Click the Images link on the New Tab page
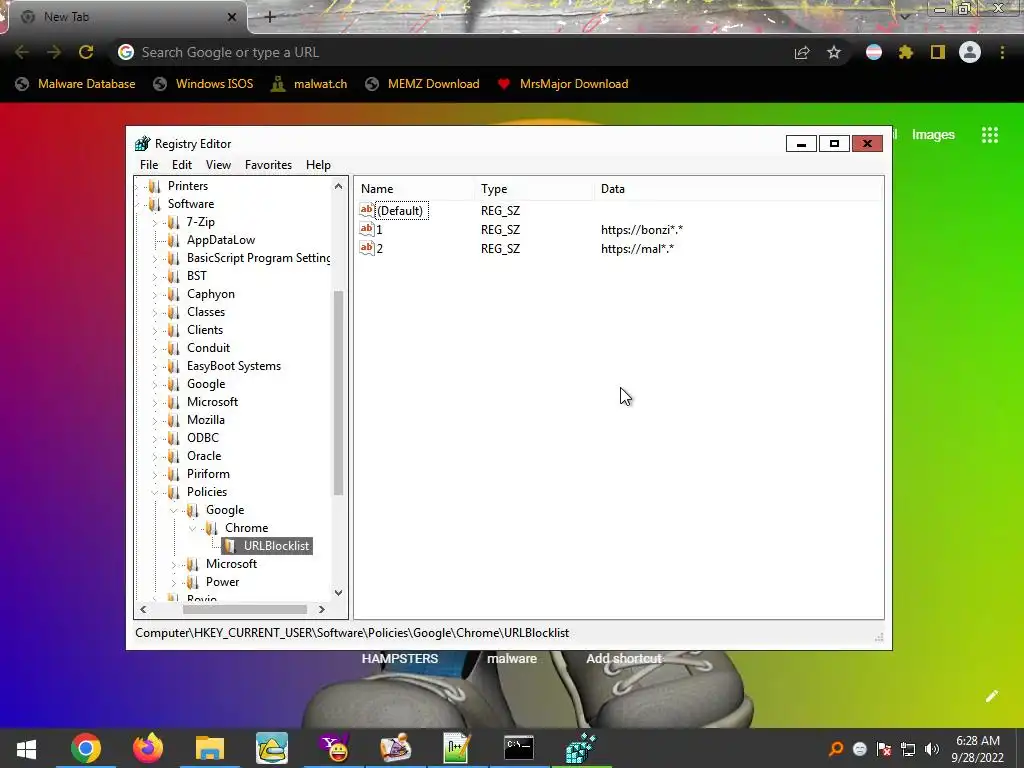Image resolution: width=1024 pixels, height=768 pixels. [933, 135]
